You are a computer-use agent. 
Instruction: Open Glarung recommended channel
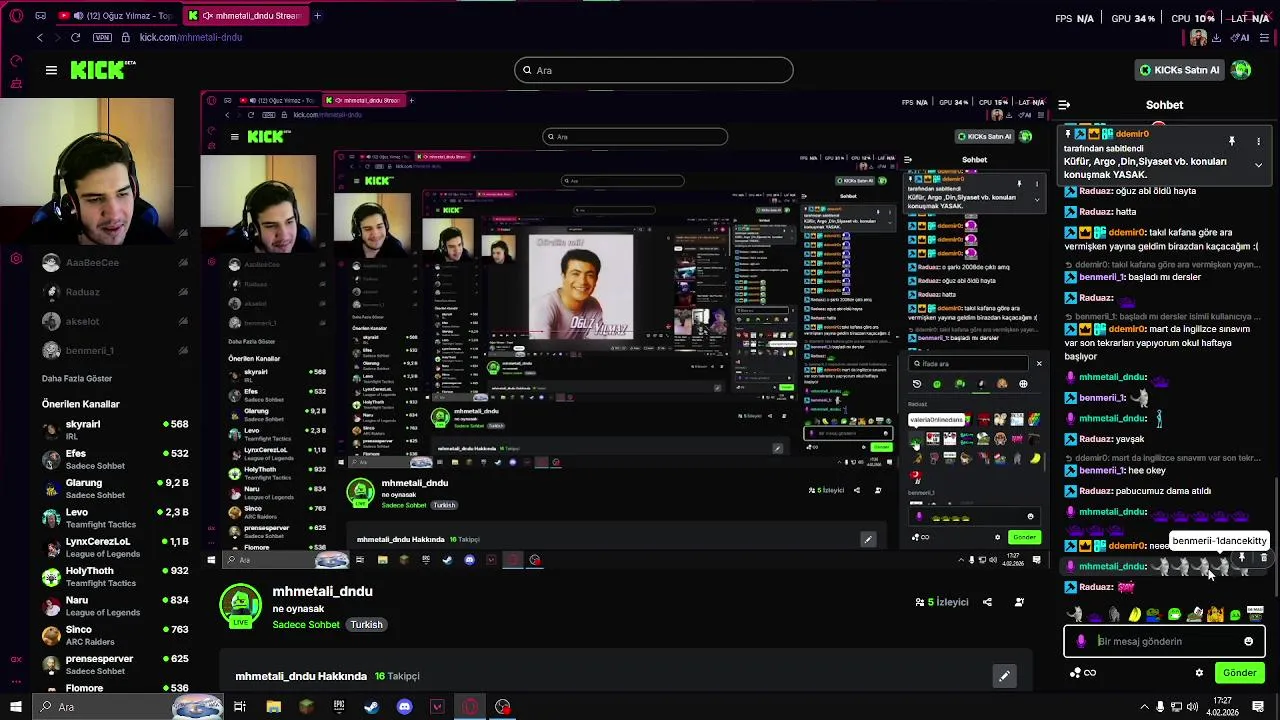coord(115,488)
